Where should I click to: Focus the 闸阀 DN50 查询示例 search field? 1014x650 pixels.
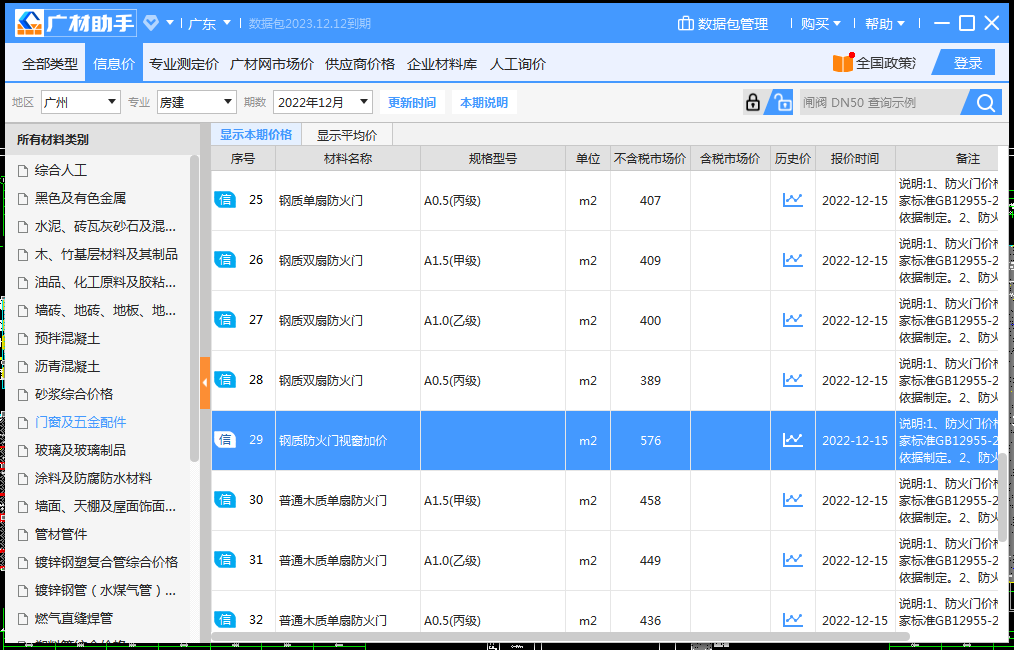tap(879, 102)
